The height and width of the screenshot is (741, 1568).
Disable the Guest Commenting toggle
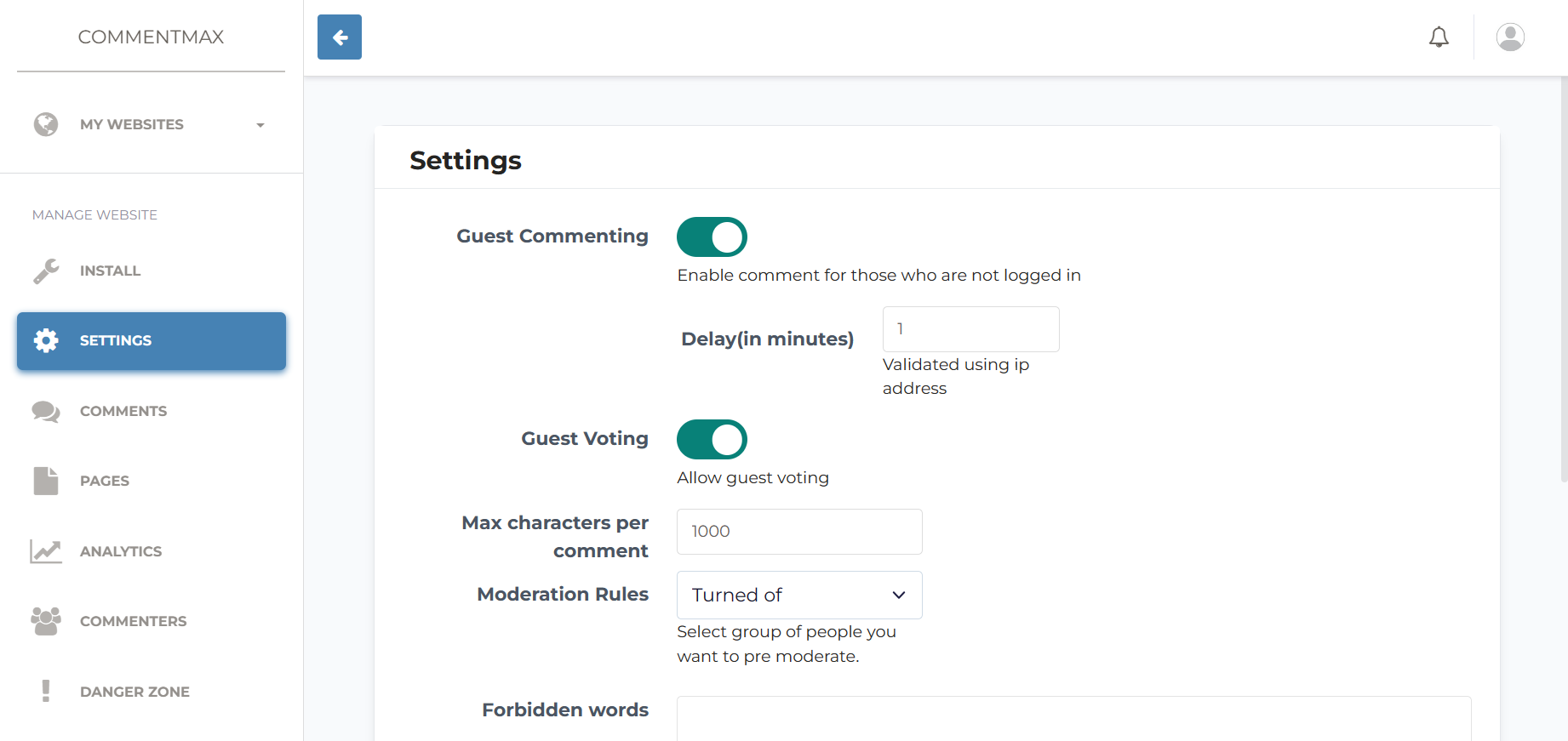[712, 237]
